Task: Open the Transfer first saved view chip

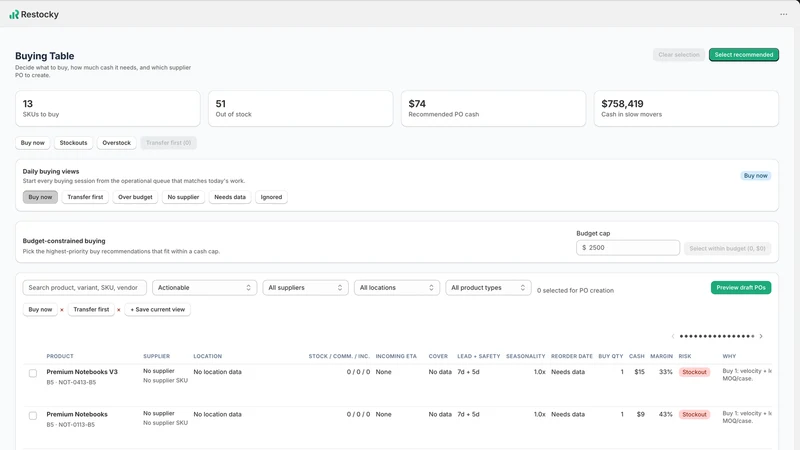Action: click(x=91, y=310)
